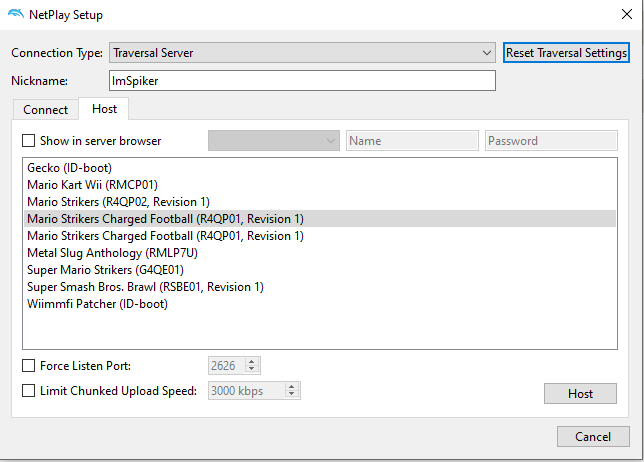This screenshot has width=644, height=462.
Task: Increase the listen port with the up arrow
Action: coord(252,361)
